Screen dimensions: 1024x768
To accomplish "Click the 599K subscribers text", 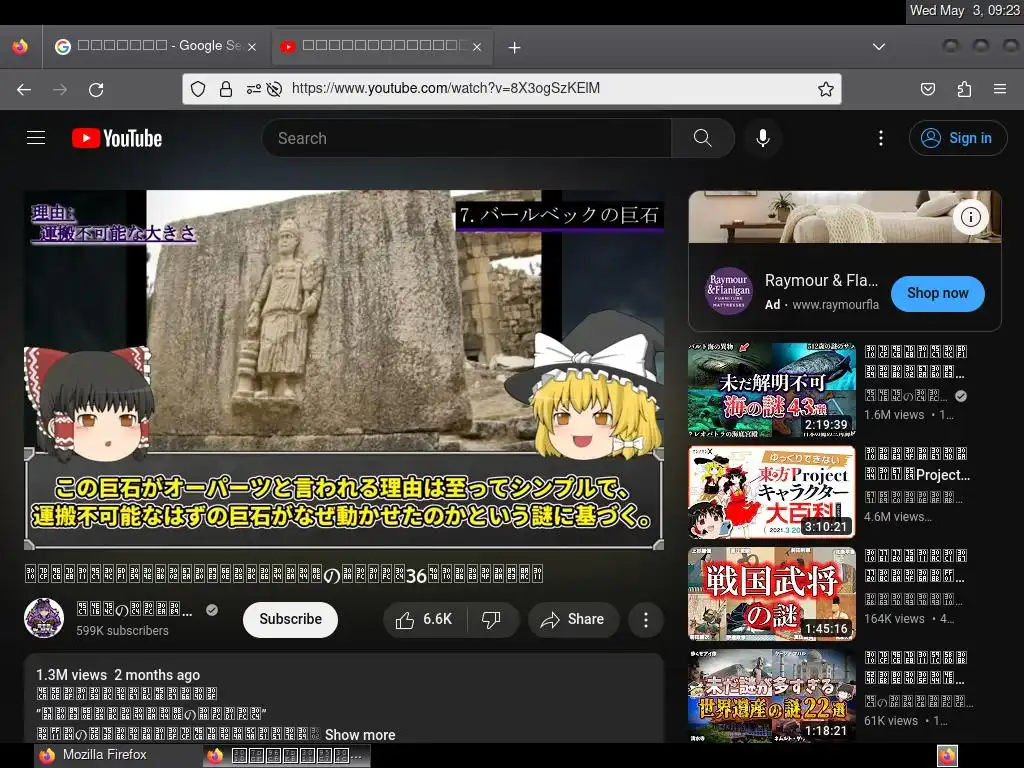I will (122, 630).
